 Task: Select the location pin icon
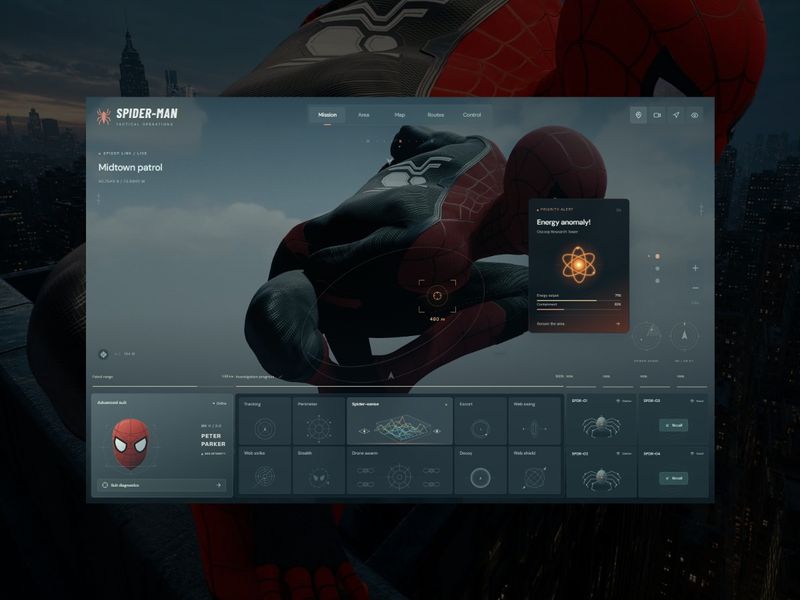tap(638, 115)
